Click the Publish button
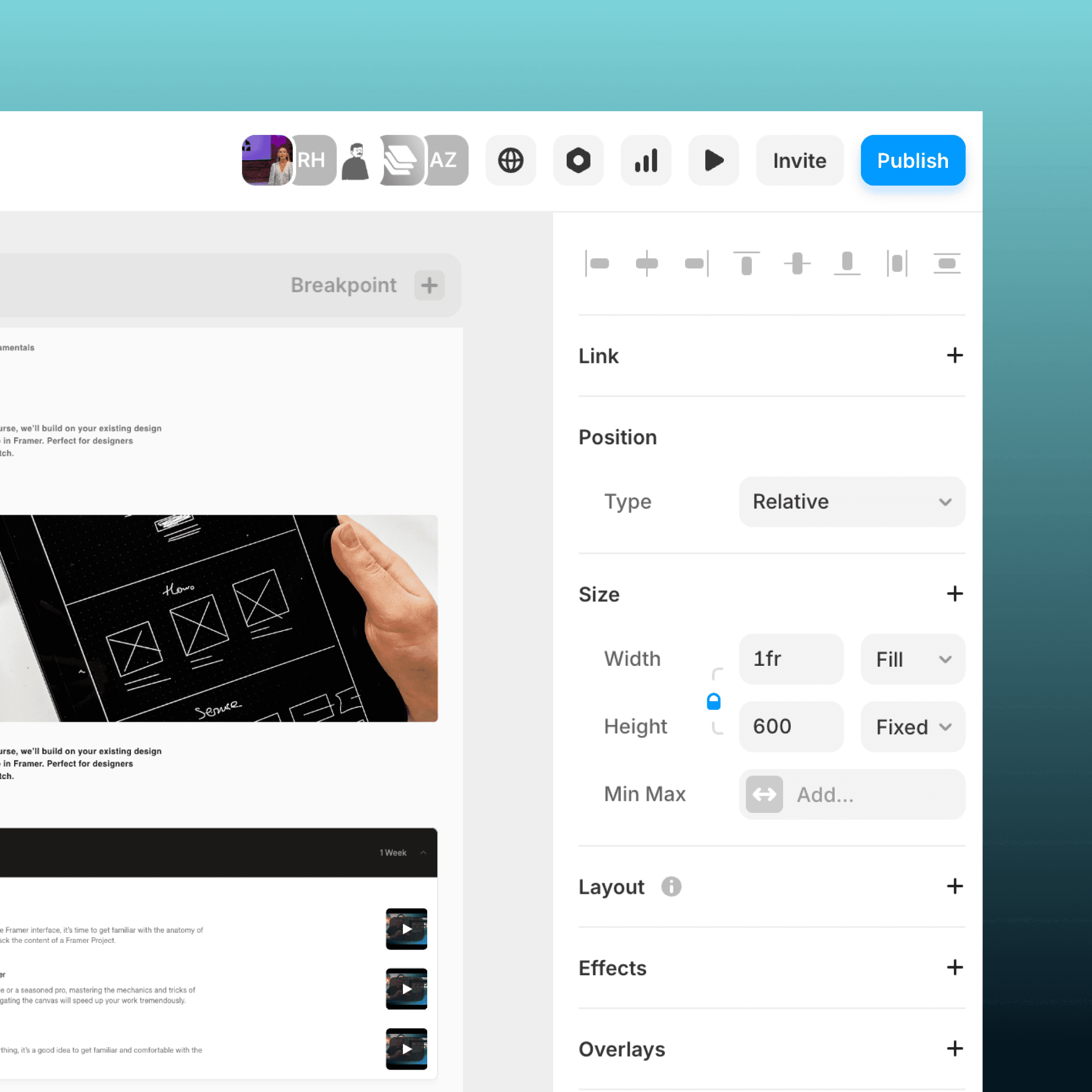The image size is (1092, 1092). coord(912,160)
